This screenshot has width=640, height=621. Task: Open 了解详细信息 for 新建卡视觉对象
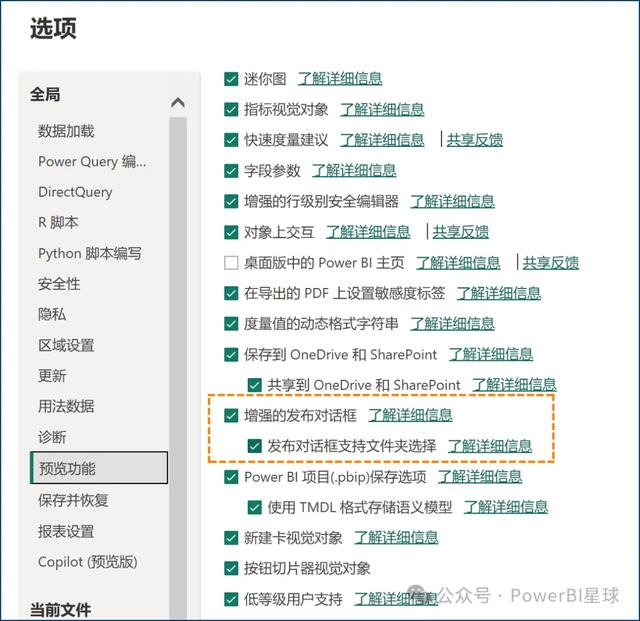click(396, 538)
